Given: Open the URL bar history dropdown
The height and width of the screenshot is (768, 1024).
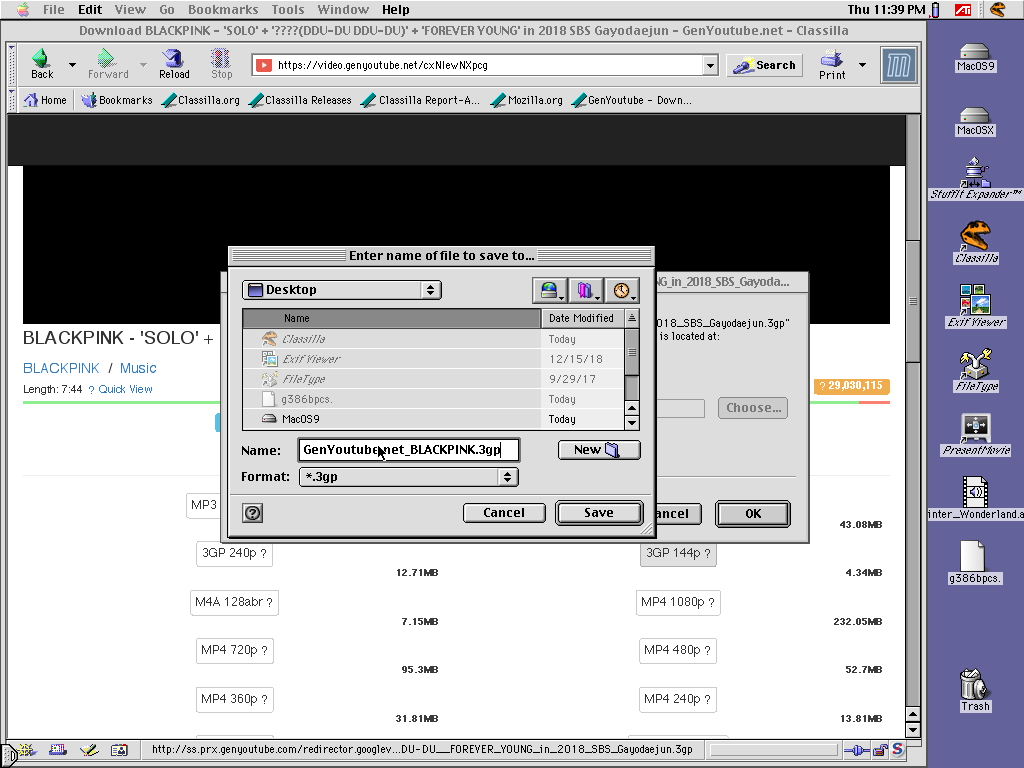Looking at the screenshot, I should coord(711,65).
